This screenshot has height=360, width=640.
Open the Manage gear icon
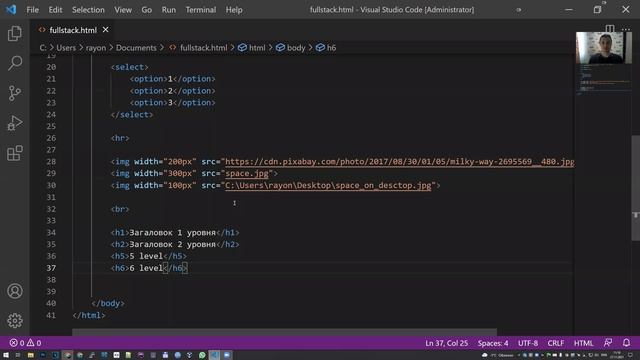[15, 320]
